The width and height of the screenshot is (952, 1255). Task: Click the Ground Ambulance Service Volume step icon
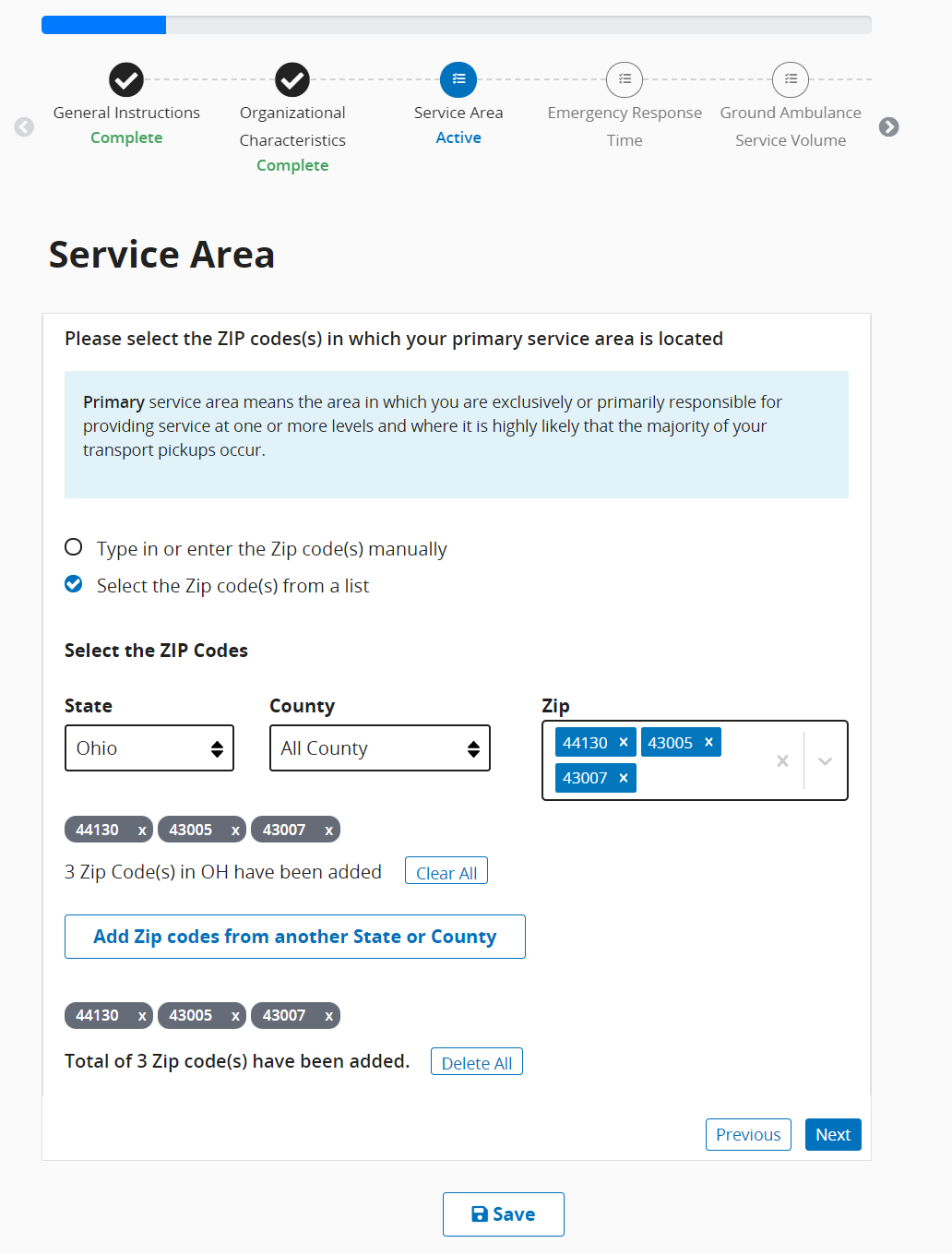pos(791,80)
